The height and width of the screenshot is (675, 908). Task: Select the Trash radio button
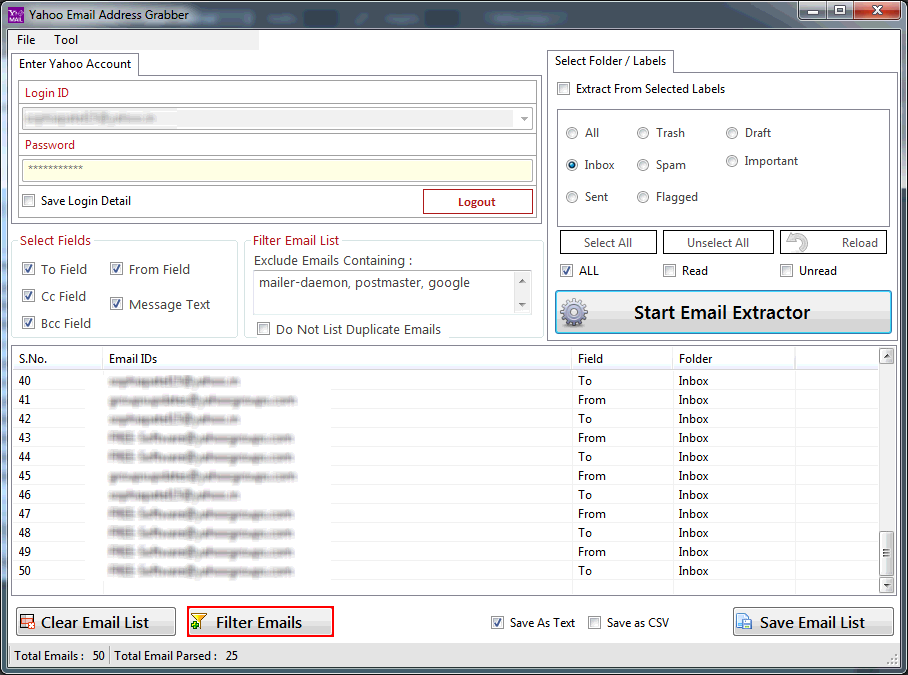click(x=643, y=133)
